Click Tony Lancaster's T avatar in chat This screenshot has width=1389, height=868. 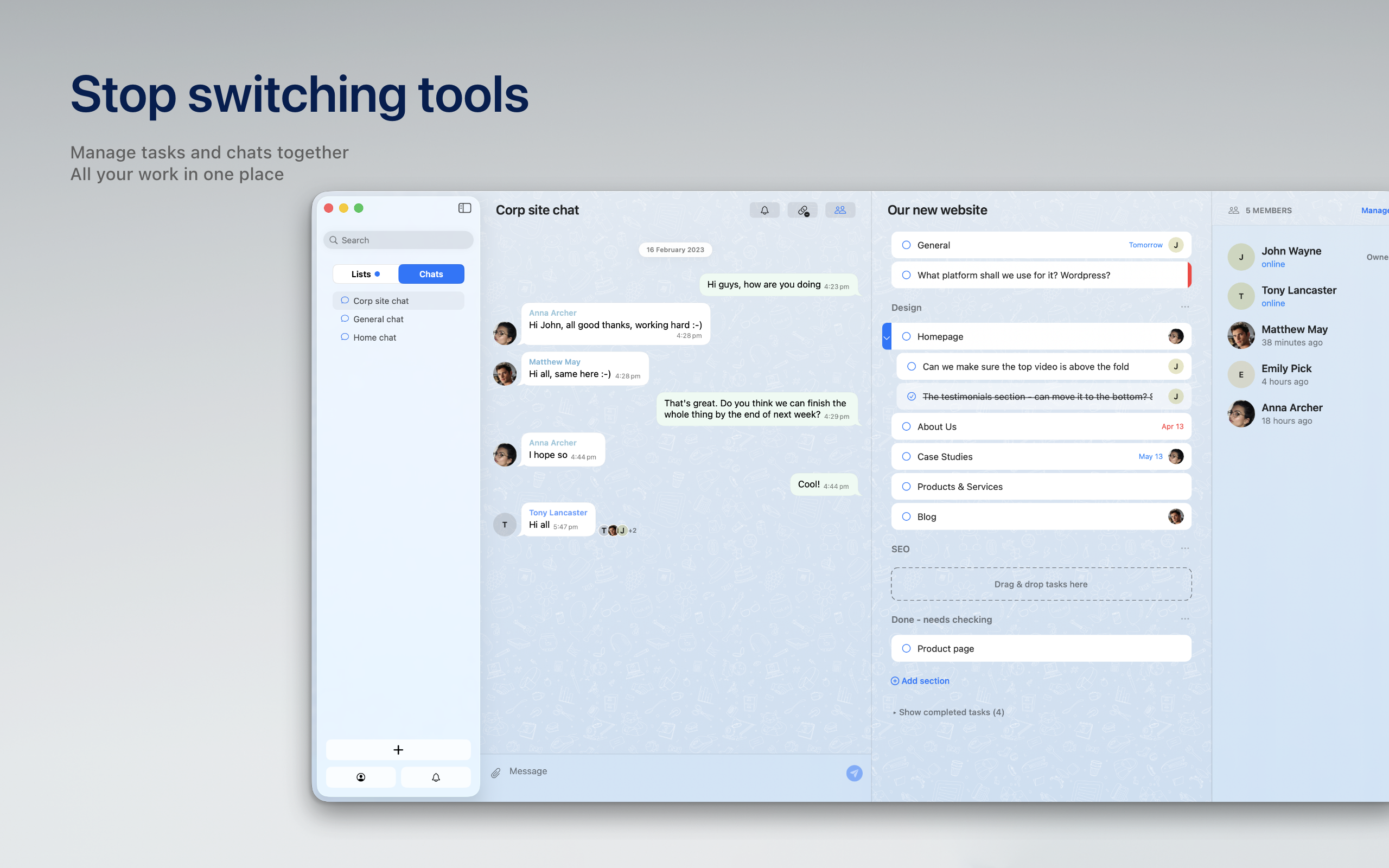(505, 524)
